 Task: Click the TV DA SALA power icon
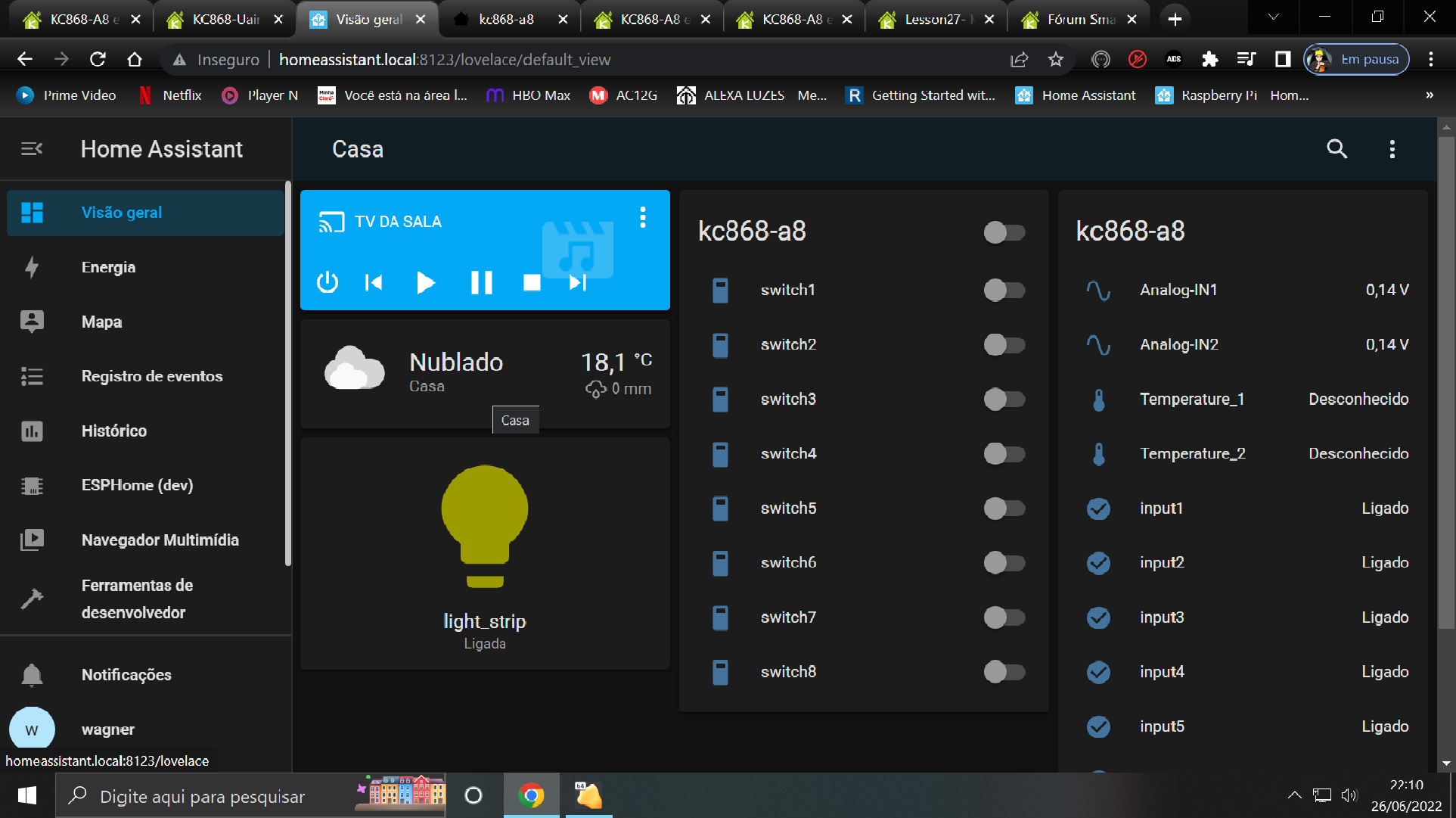click(x=328, y=282)
